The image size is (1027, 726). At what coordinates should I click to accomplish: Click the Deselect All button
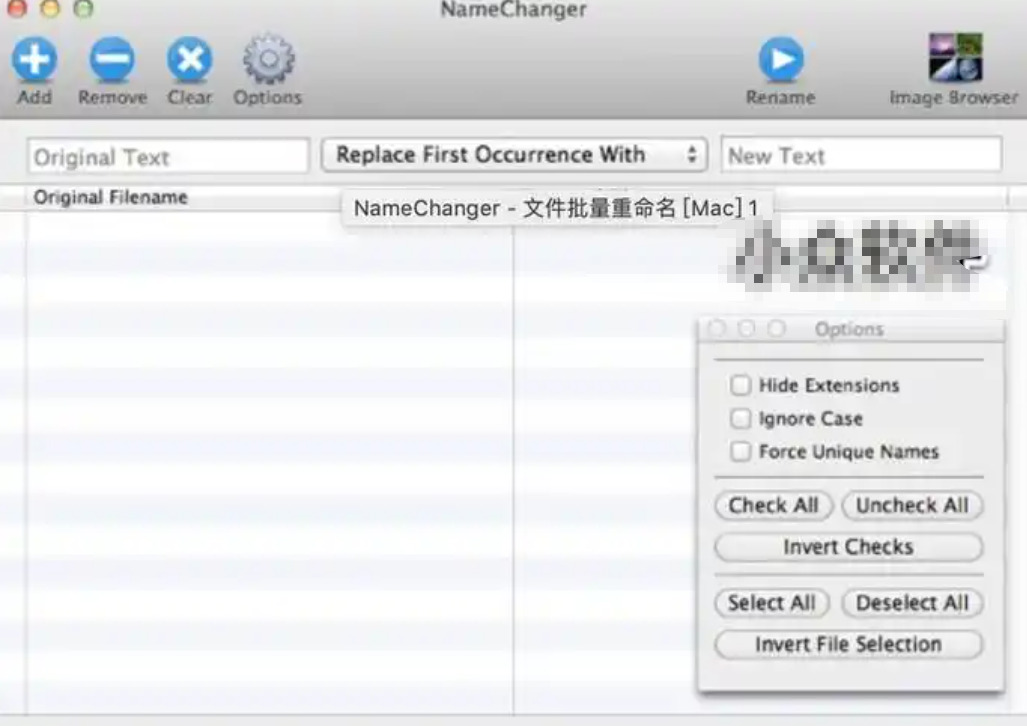(x=912, y=603)
